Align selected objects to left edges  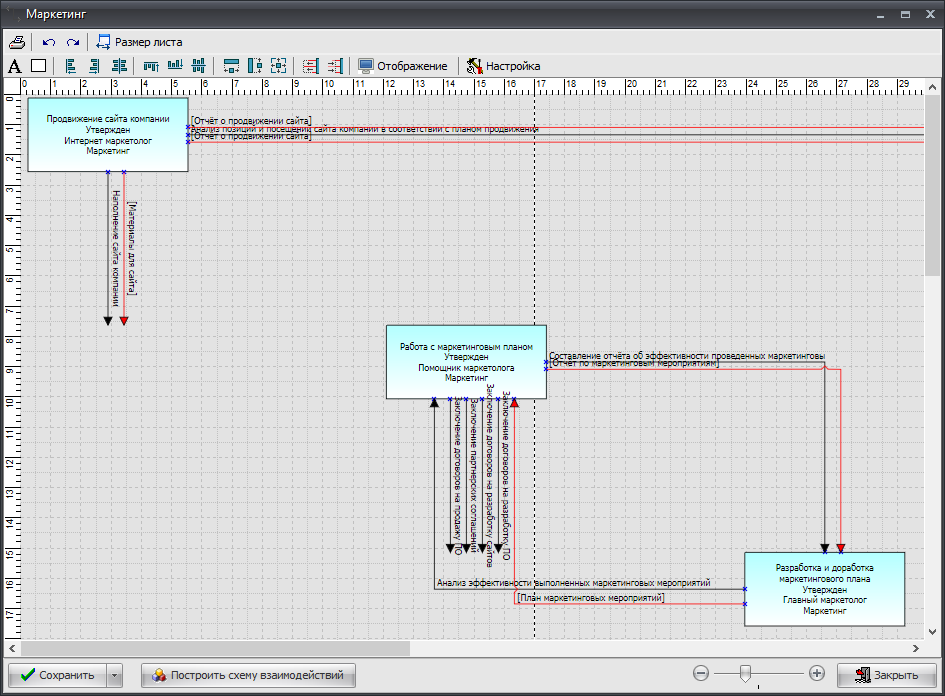[71, 66]
